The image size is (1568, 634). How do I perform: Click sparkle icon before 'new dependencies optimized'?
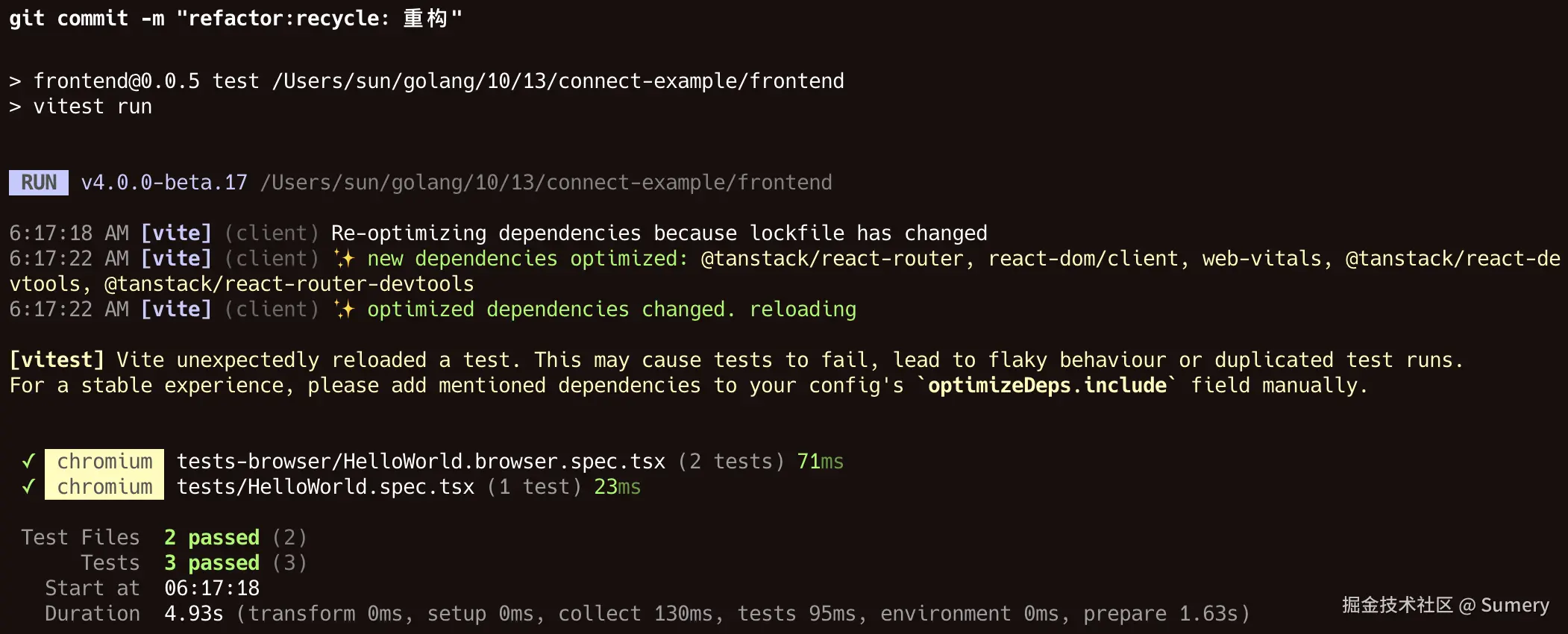[x=344, y=259]
